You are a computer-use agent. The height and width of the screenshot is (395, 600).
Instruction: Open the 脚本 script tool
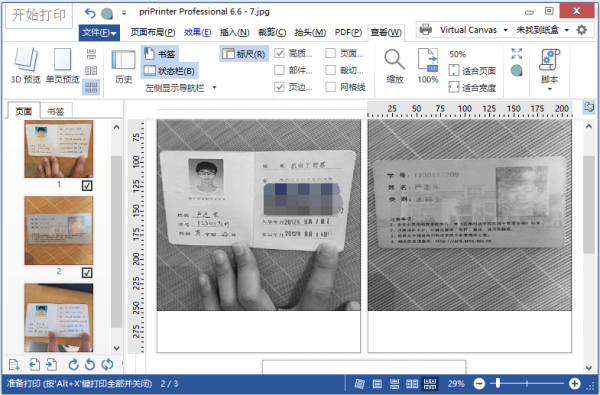tap(549, 69)
